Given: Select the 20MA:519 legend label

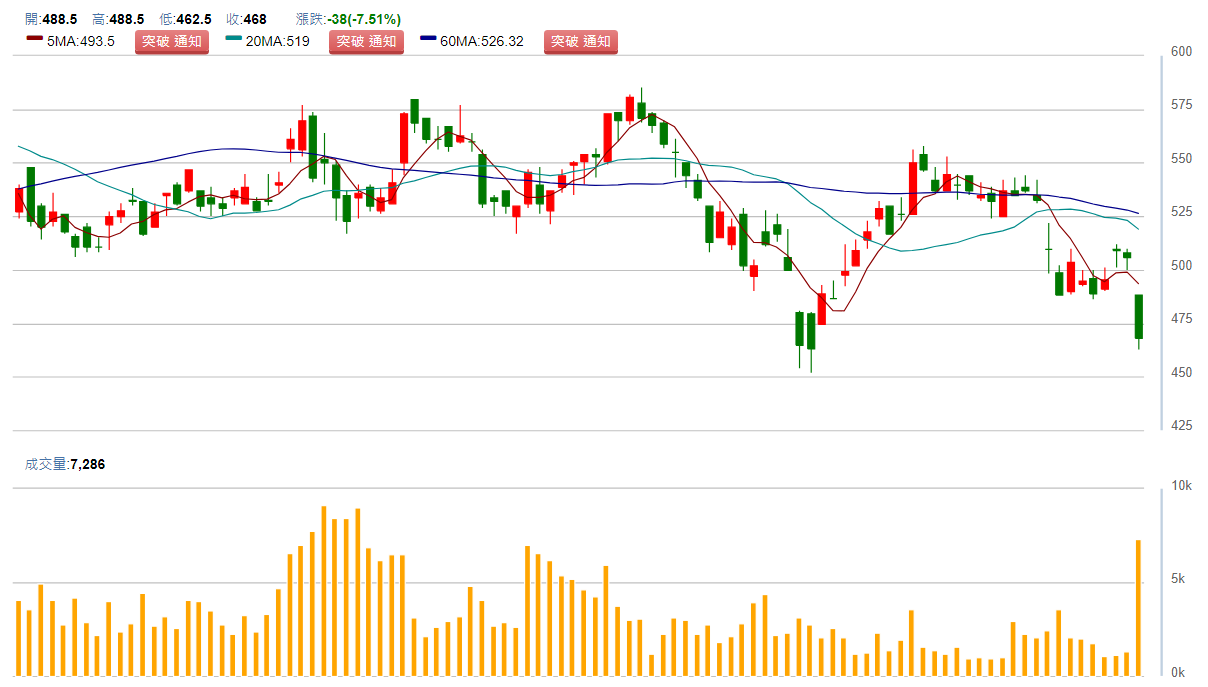Looking at the screenshot, I should tap(278, 42).
